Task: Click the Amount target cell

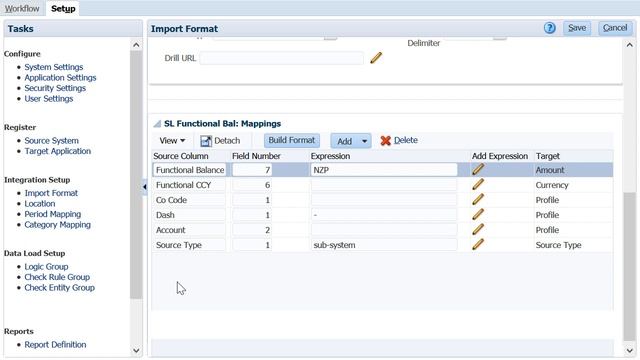Action: click(x=550, y=170)
